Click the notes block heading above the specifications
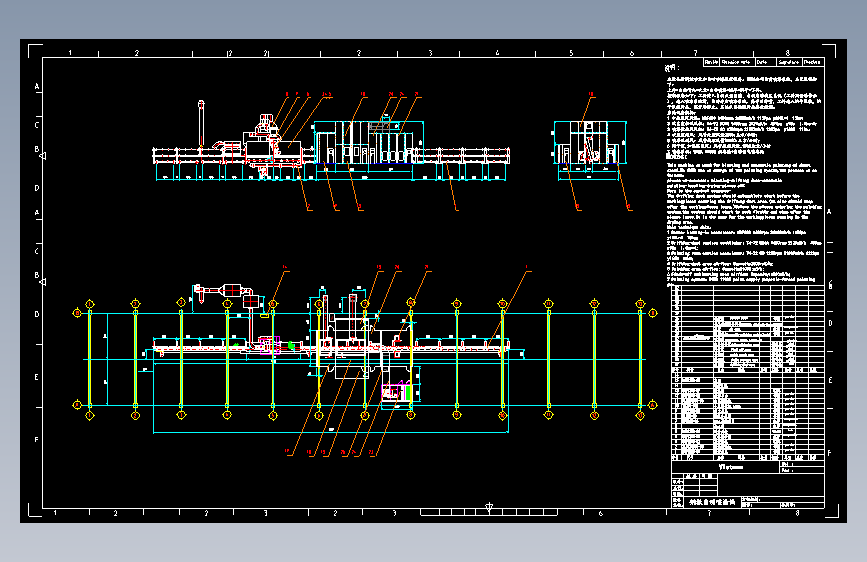Viewport: 867px width, 562px height. [x=672, y=68]
